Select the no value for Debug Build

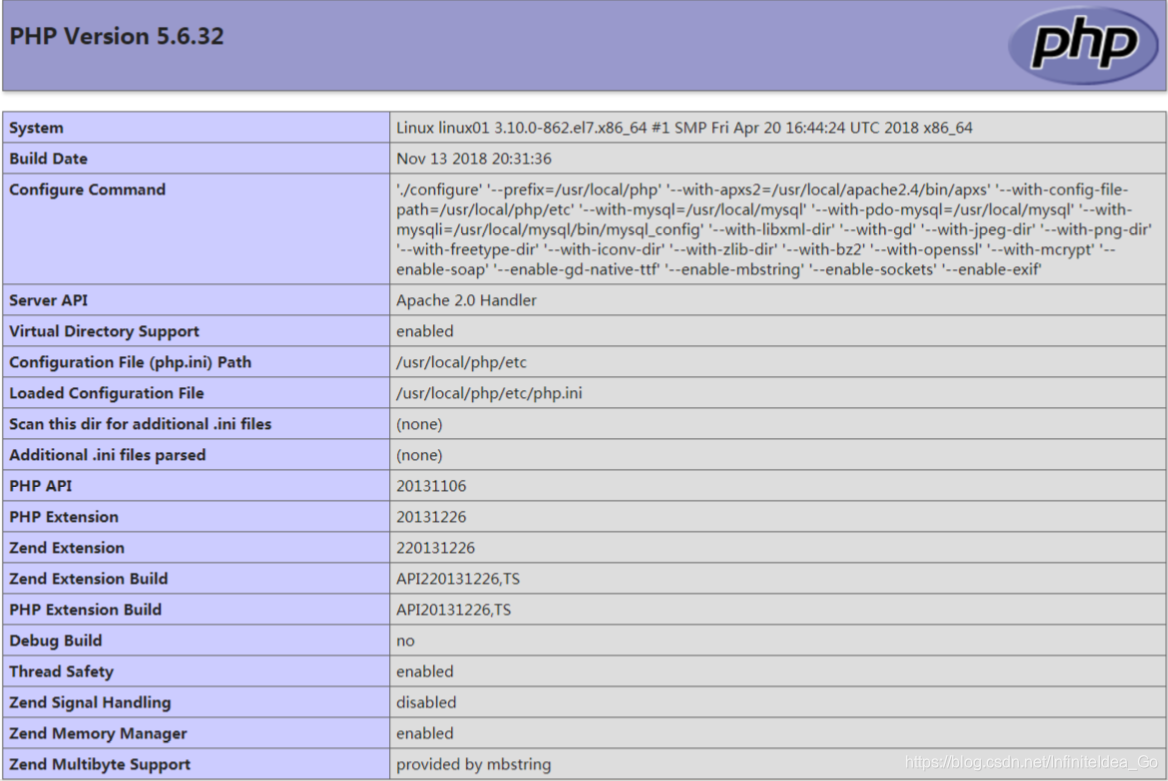(x=405, y=641)
